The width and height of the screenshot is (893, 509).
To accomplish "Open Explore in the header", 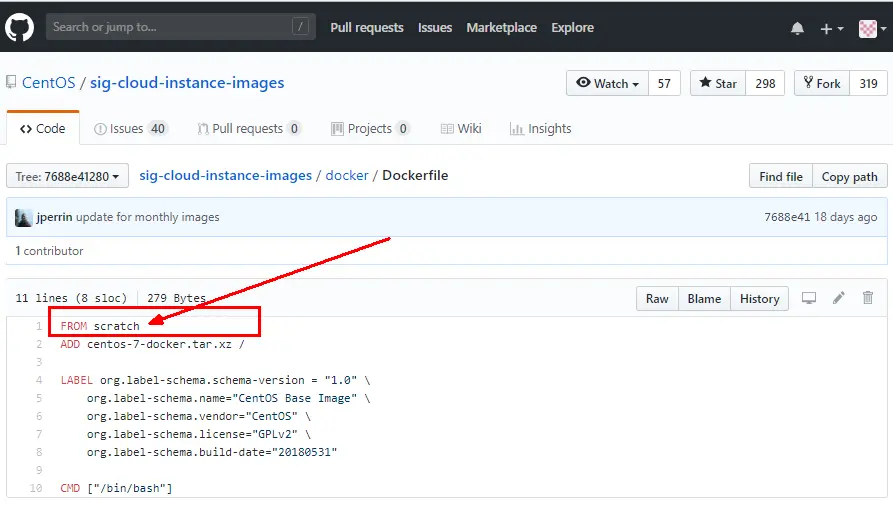I will [x=572, y=27].
